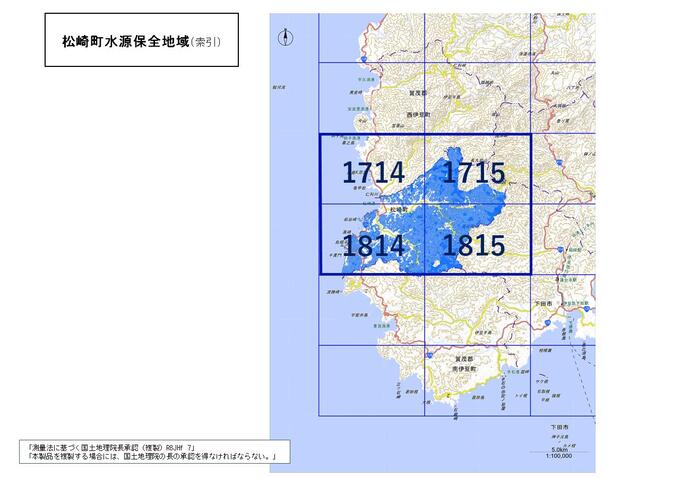The height and width of the screenshot is (478, 690).
Task: Click the 賀茂郡 label above 南伊豆町
Action: [x=464, y=359]
